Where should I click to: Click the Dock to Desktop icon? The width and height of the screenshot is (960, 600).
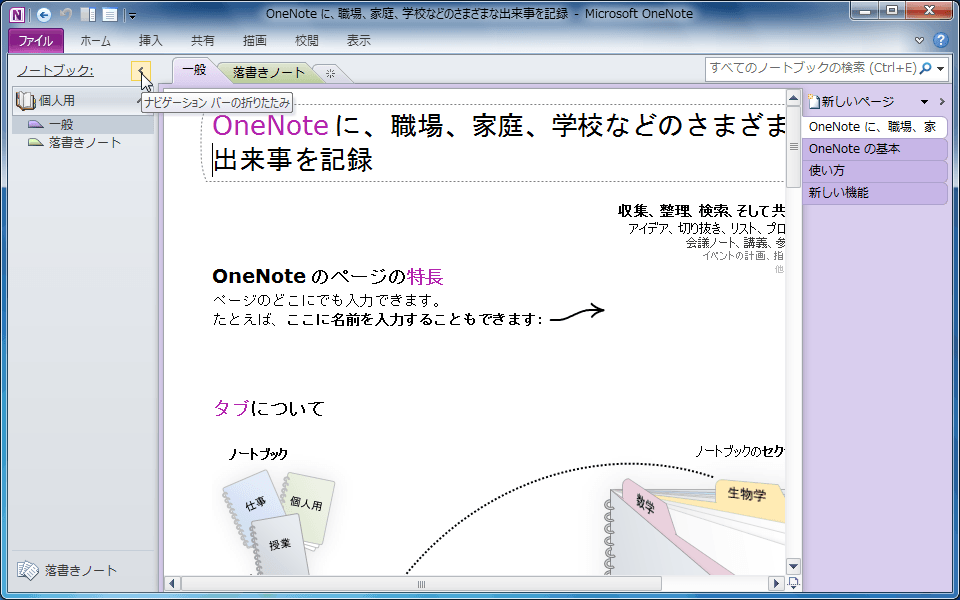click(88, 14)
